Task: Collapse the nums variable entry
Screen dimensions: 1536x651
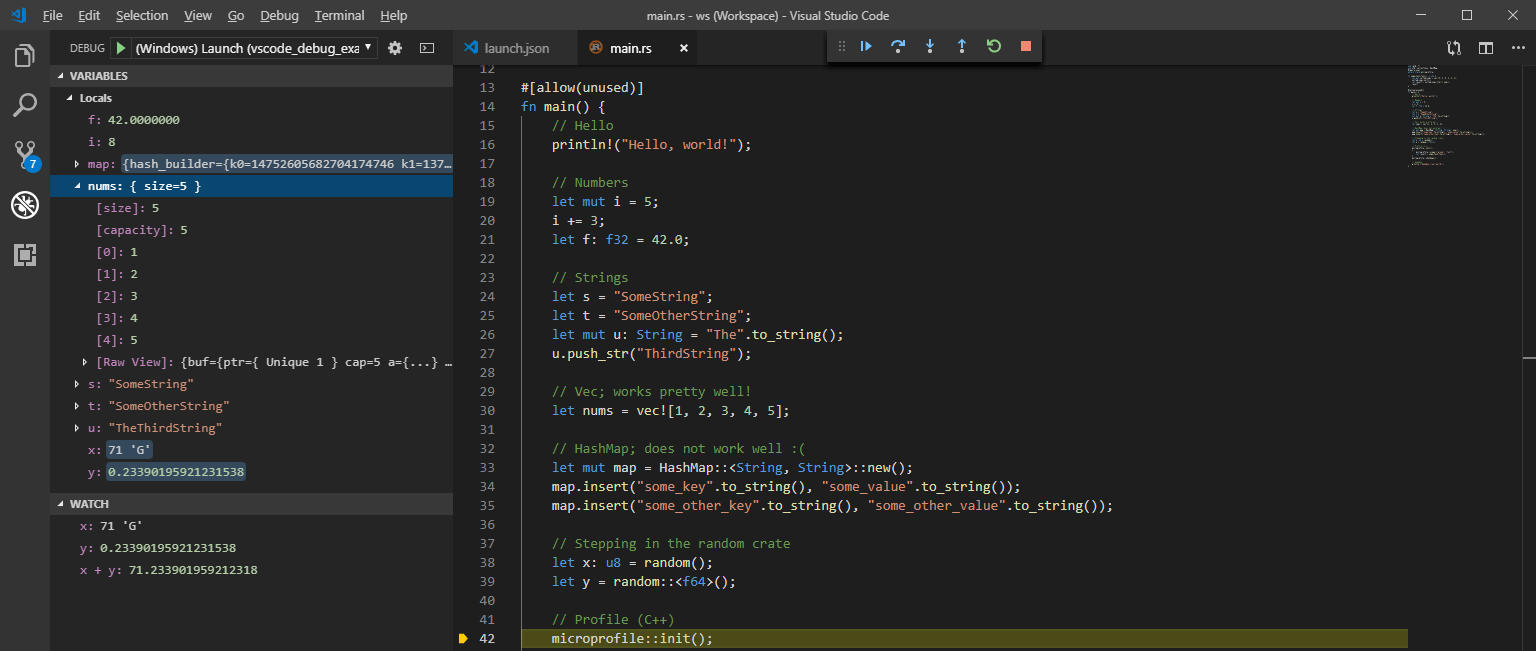Action: tap(78, 185)
